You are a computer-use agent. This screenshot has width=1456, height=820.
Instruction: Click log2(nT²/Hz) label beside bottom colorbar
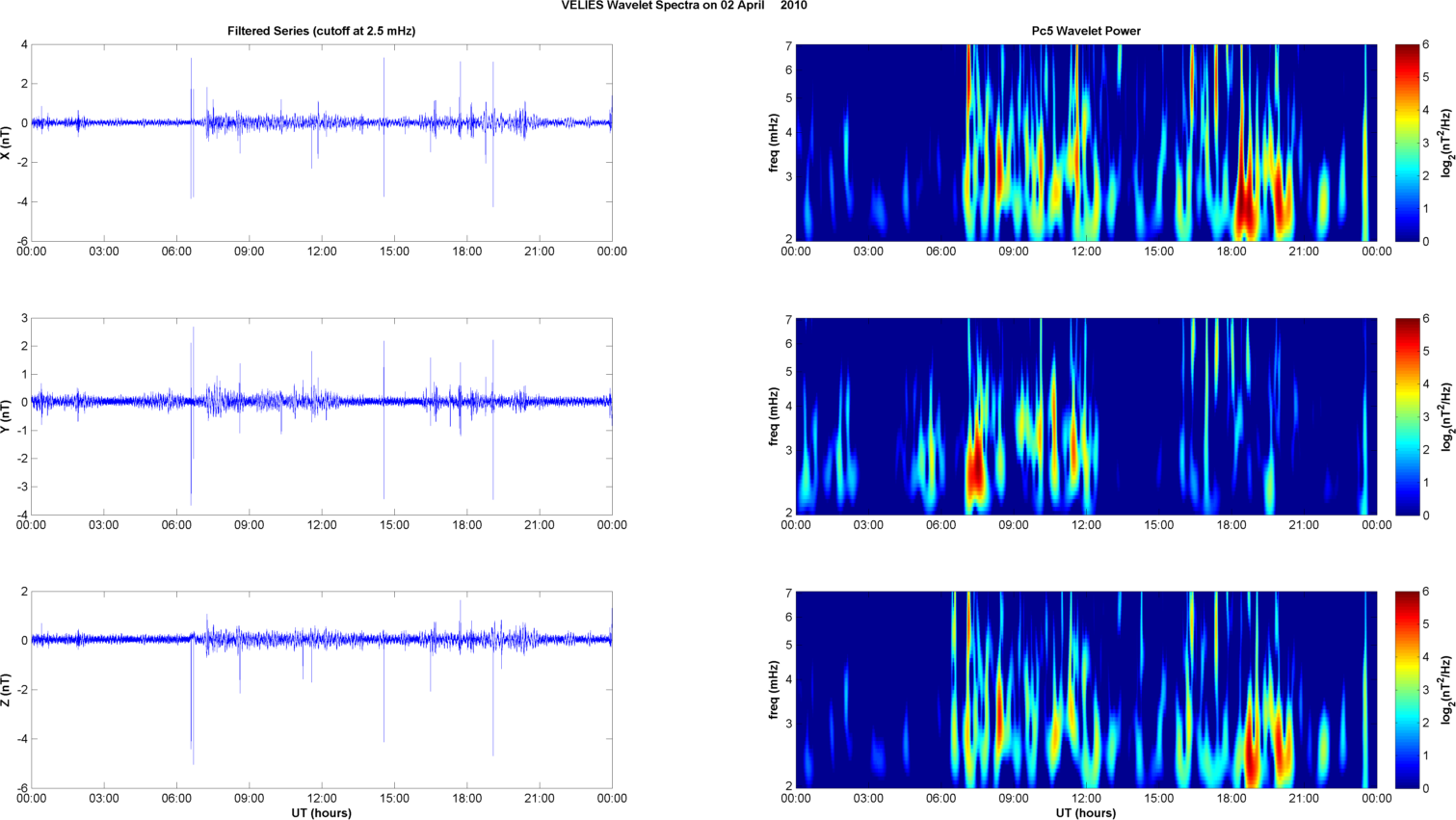1446,690
